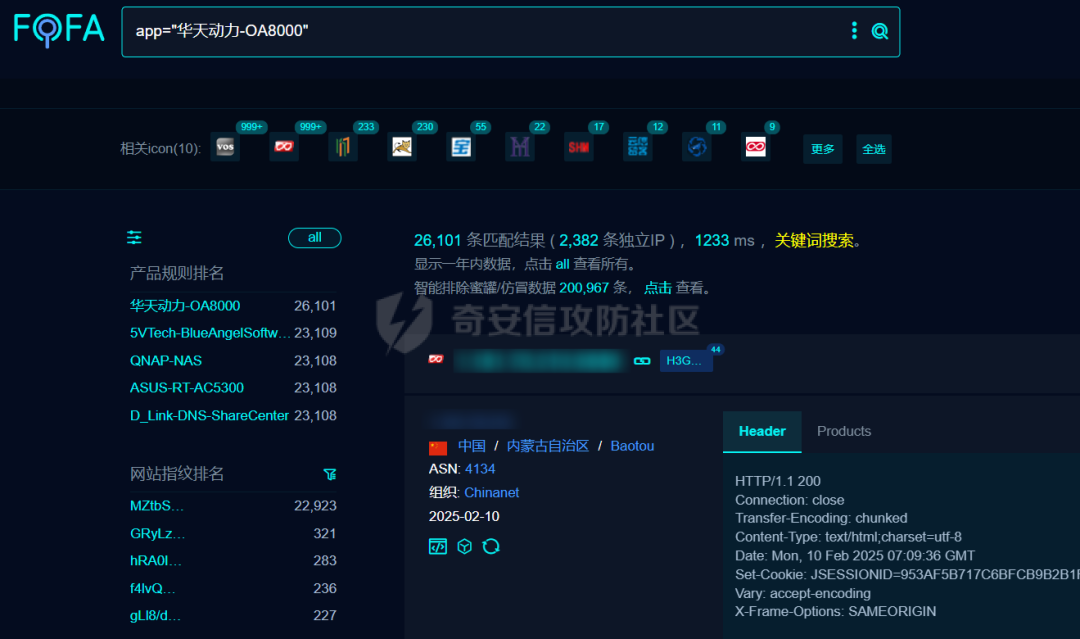Click the all link in 显示一年内数据 line

563,264
